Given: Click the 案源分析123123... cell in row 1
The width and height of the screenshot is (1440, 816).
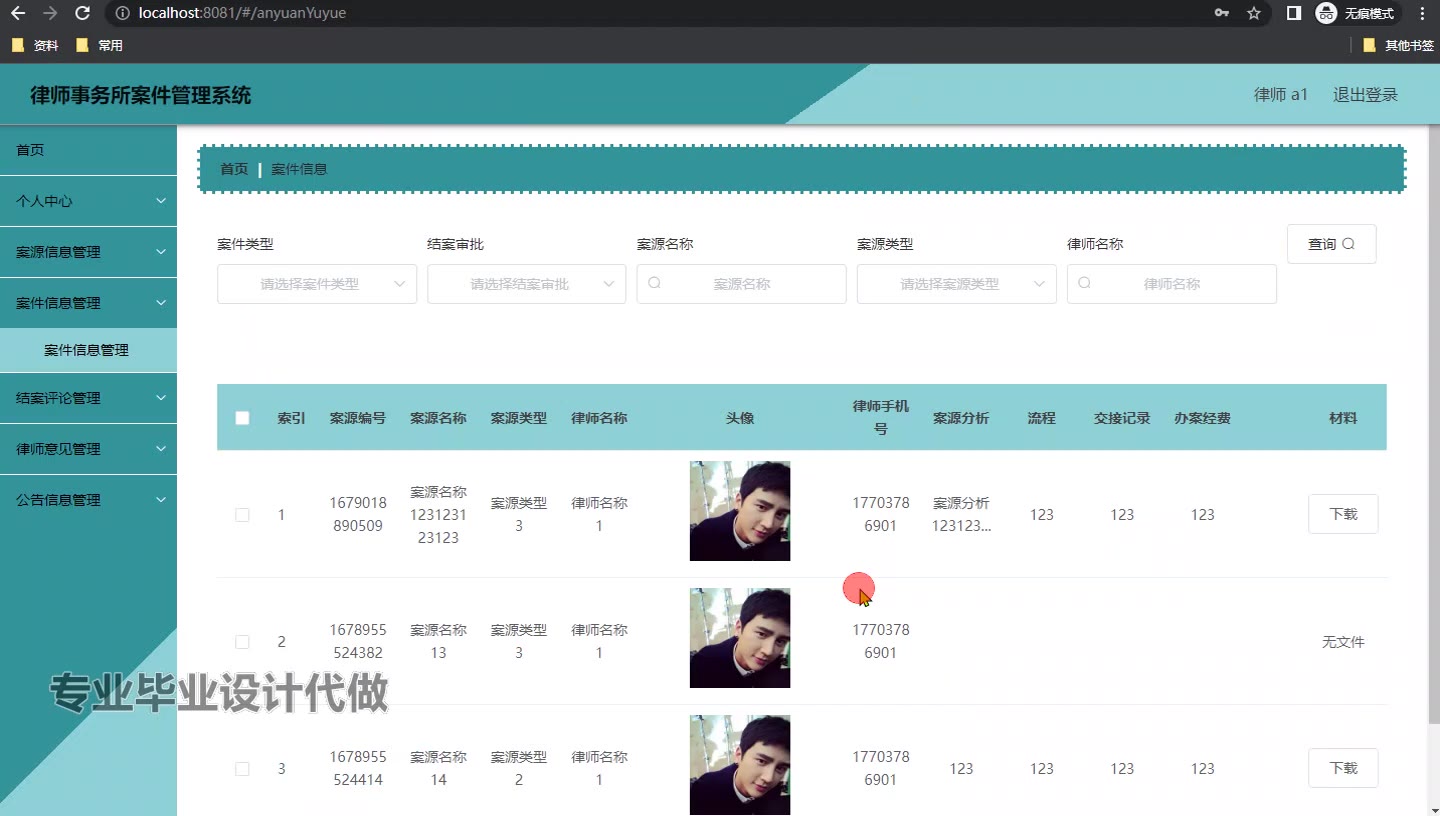Looking at the screenshot, I should (x=961, y=514).
